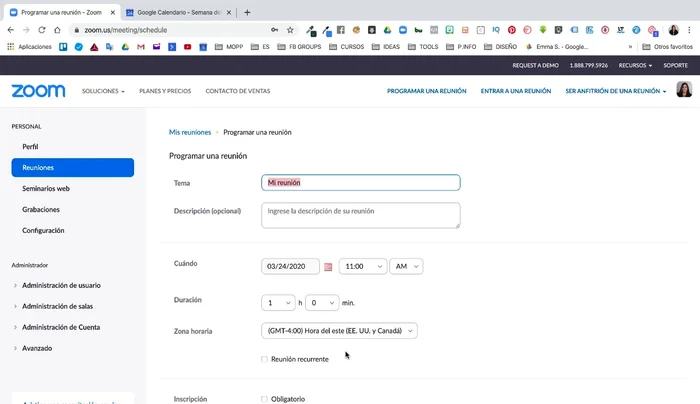Open the AM/PM selector dropdown
The image size is (700, 404).
[406, 267]
